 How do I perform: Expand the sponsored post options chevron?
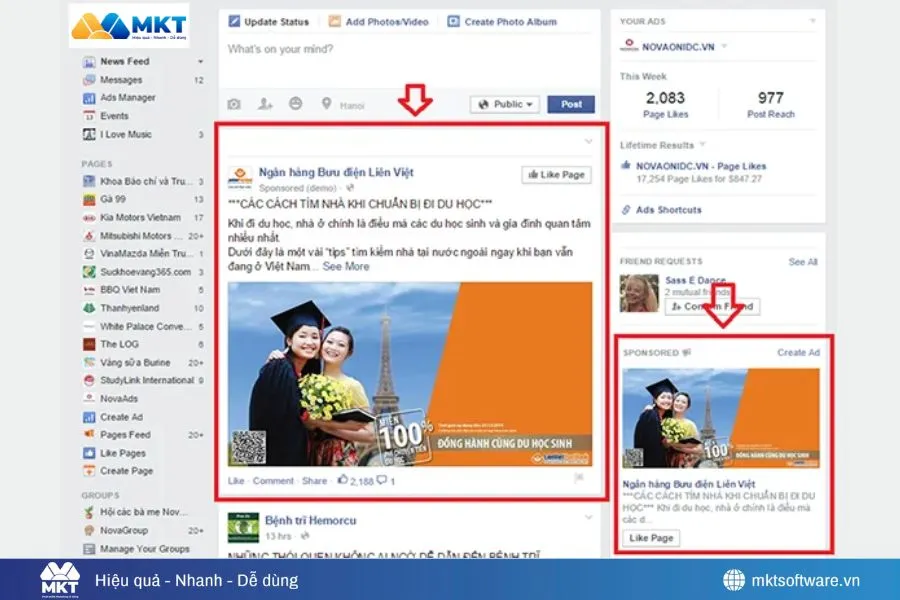pyautogui.click(x=588, y=141)
